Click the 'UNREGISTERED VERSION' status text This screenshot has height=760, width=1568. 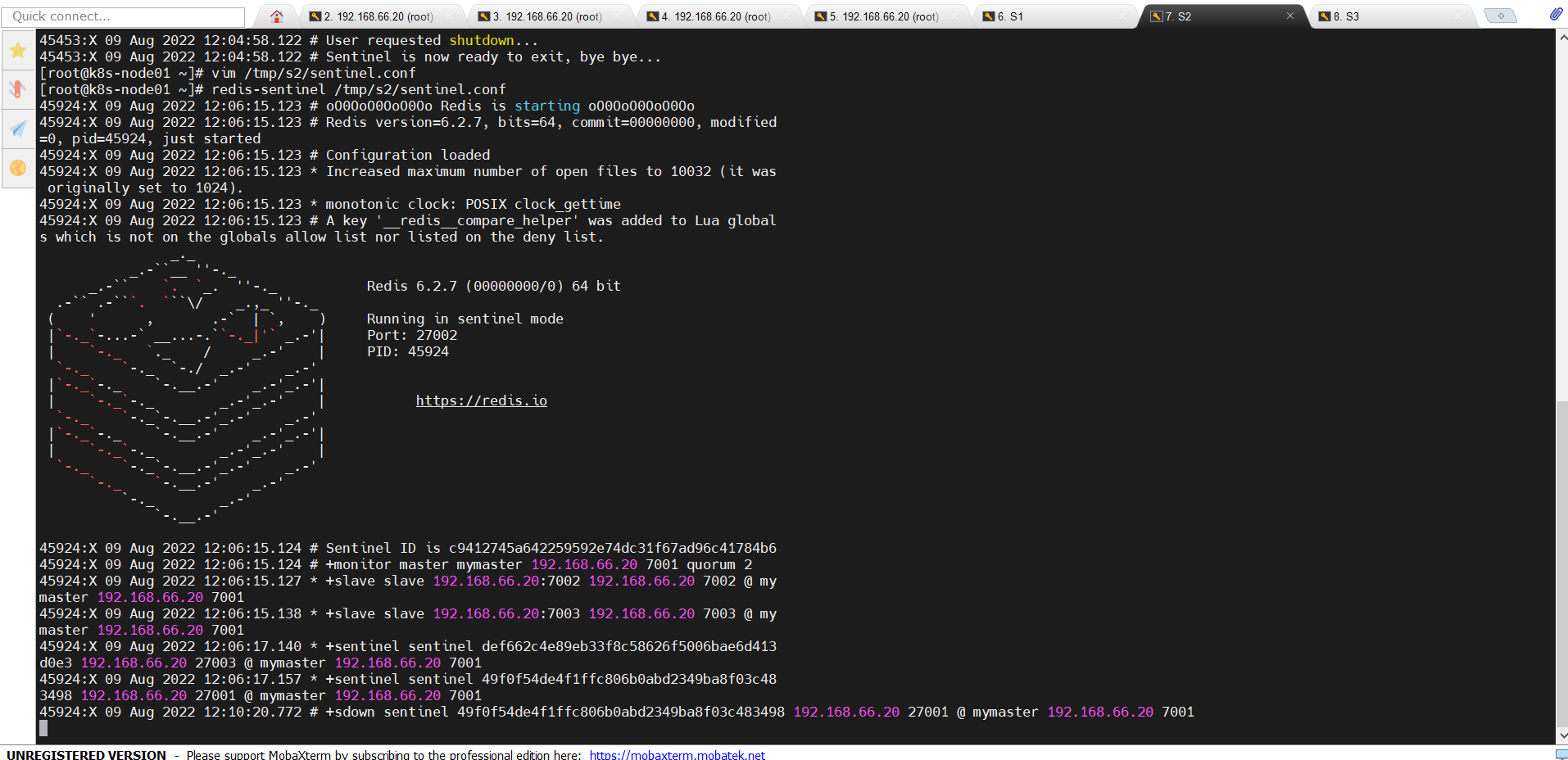click(86, 754)
